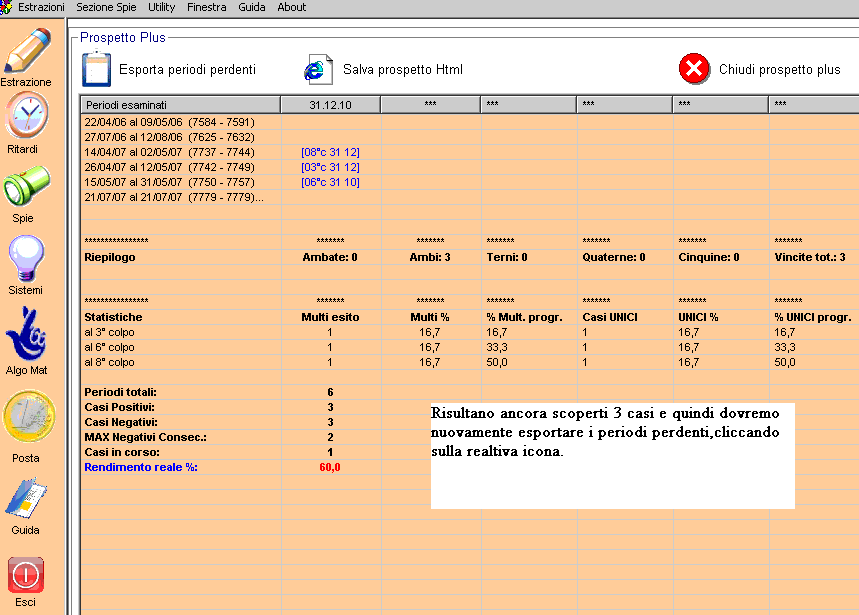Open the Sezione Spie menu

click(106, 7)
